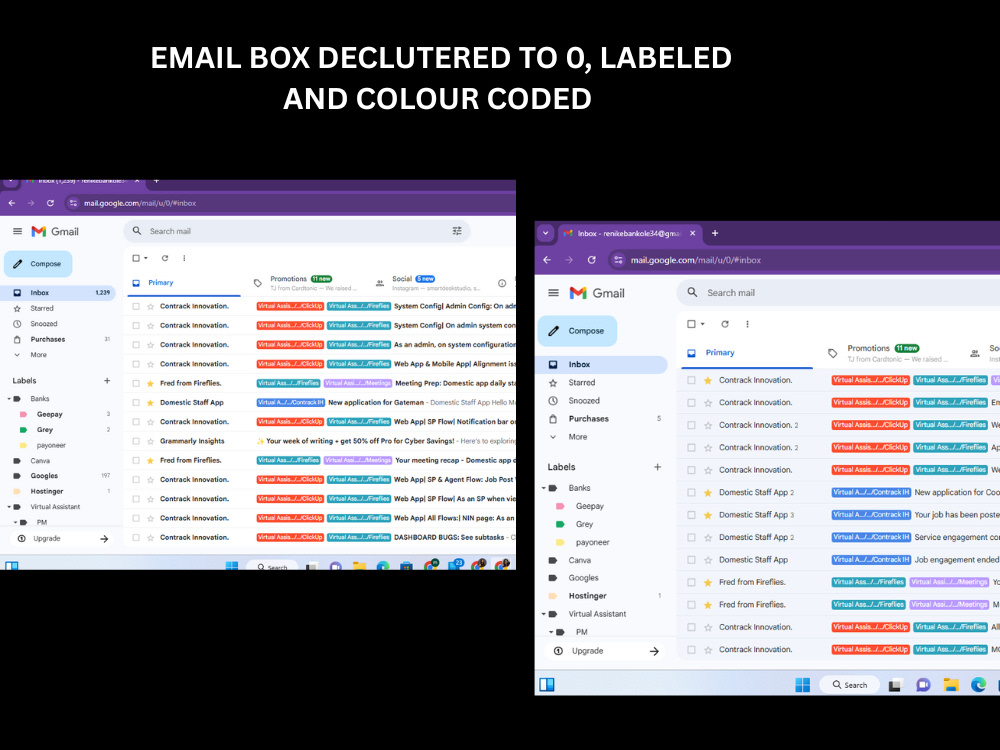Open DASHBOARD BUGS email in left window

pyautogui.click(x=321, y=538)
